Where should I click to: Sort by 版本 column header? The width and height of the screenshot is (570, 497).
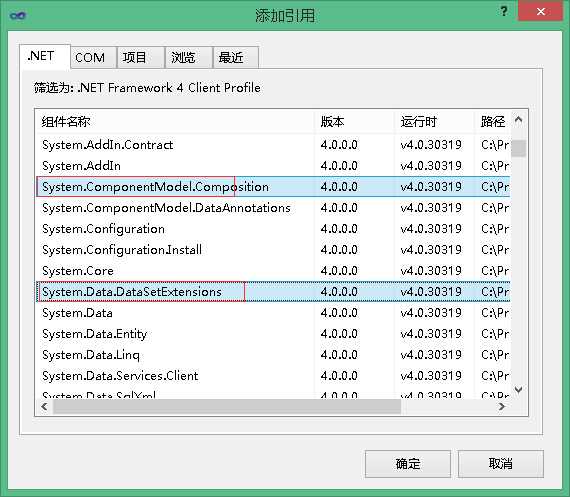click(355, 121)
